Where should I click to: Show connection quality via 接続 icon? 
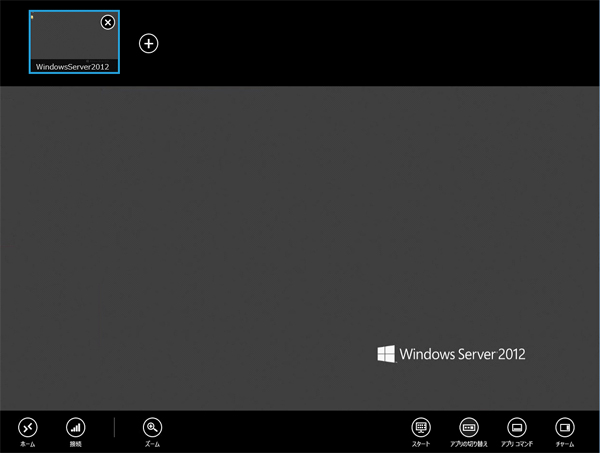(76, 427)
